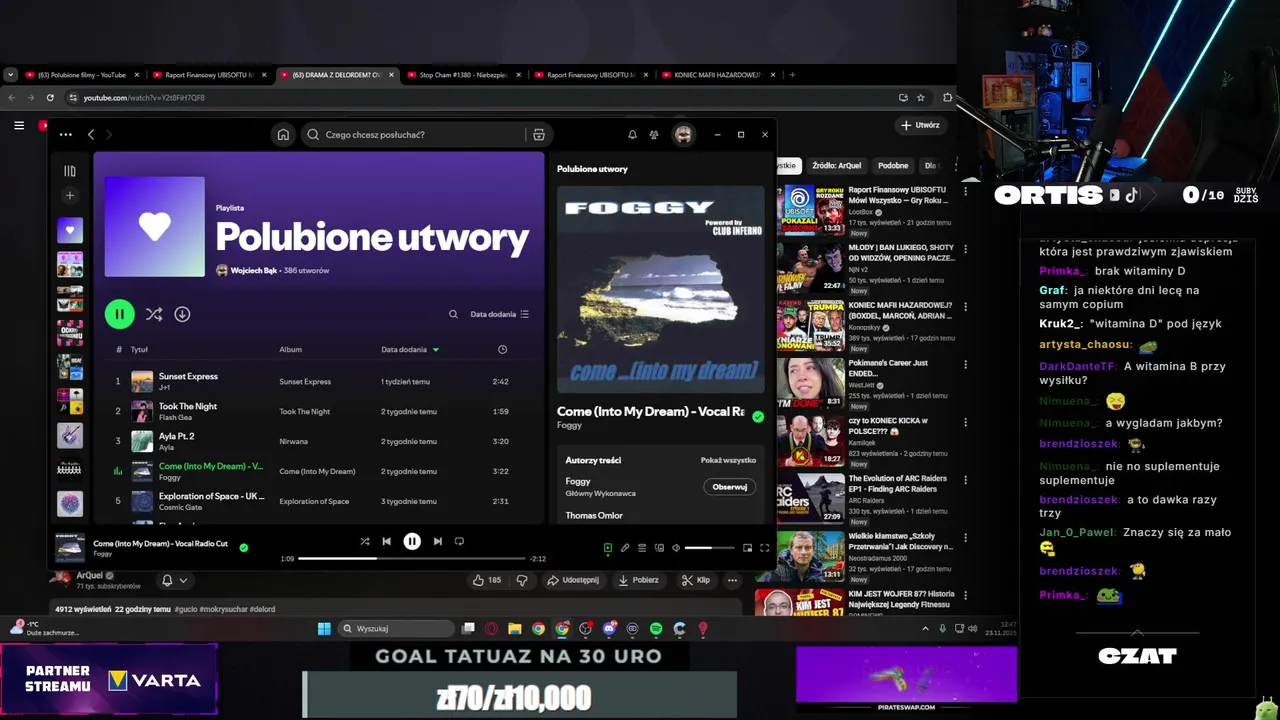Open Spotify notifications bell
This screenshot has width=1280, height=720.
click(632, 135)
